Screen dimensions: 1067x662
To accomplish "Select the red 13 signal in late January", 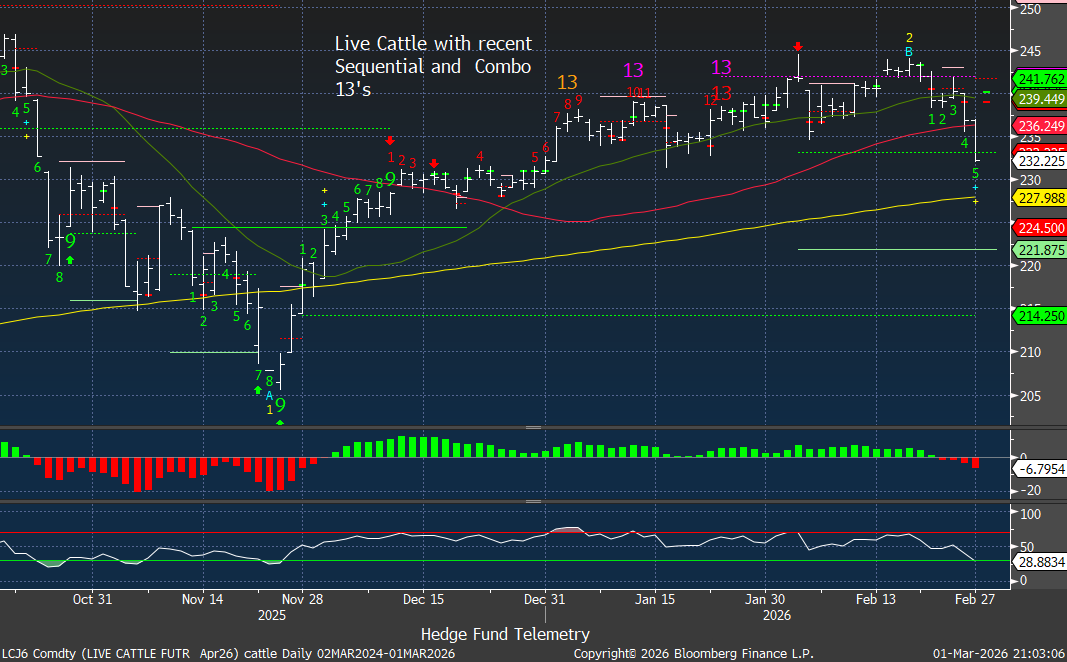I will tap(721, 94).
